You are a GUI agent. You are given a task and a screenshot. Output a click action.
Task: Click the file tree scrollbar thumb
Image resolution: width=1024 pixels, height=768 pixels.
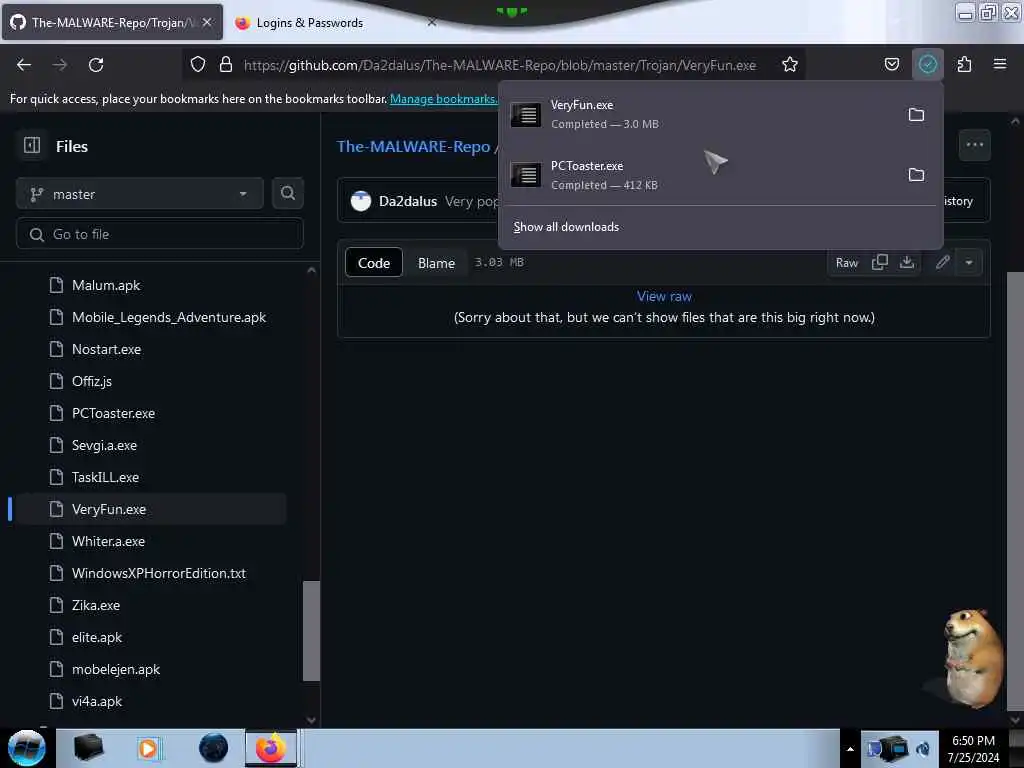pyautogui.click(x=312, y=631)
